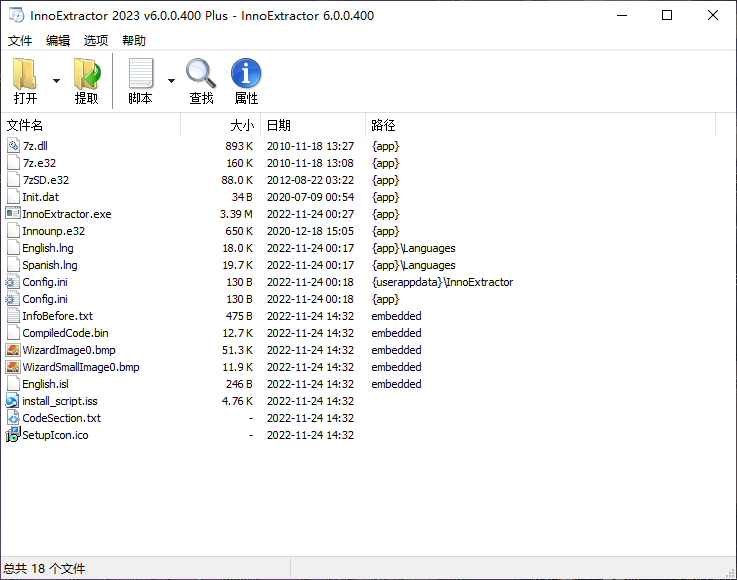Click the CompiledCode.bin file icon
Viewport: 737px width, 580px height.
(x=13, y=333)
